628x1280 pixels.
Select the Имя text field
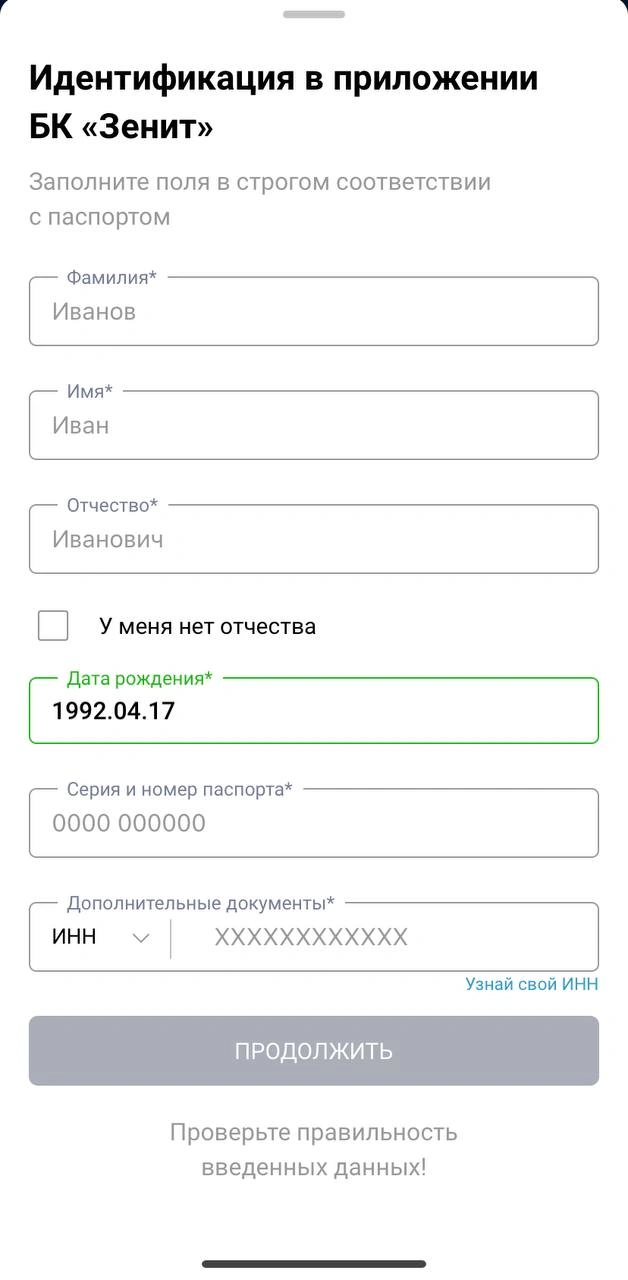314,425
